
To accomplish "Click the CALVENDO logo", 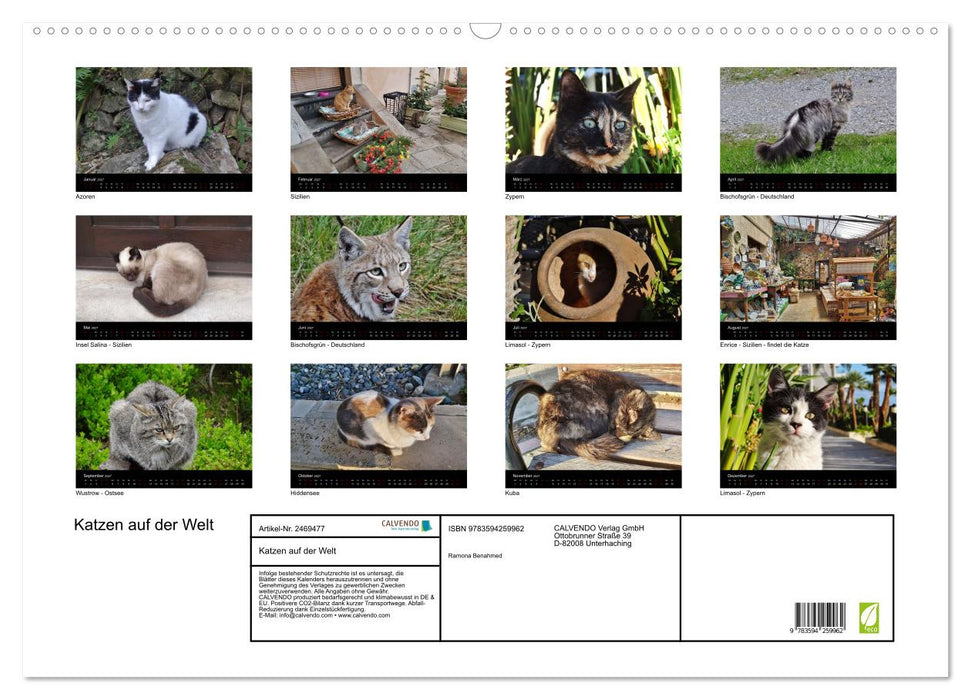I will (406, 525).
